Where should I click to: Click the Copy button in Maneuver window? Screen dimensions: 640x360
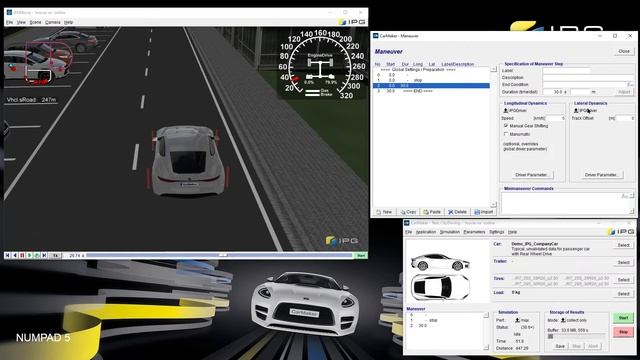tap(409, 212)
